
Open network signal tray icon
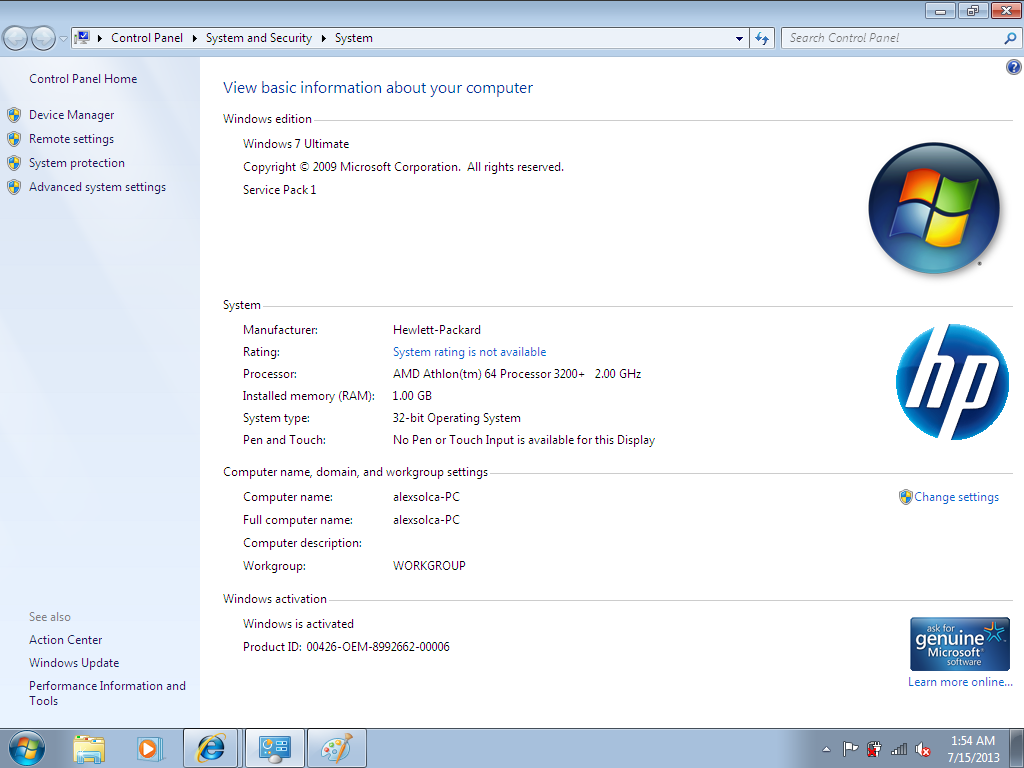click(x=899, y=749)
